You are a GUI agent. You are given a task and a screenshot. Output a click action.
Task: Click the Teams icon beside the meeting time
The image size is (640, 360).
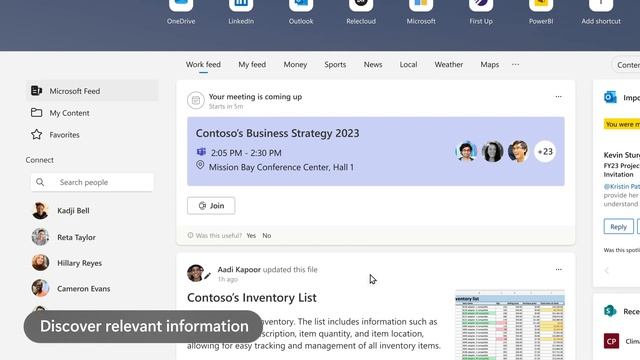[201, 152]
